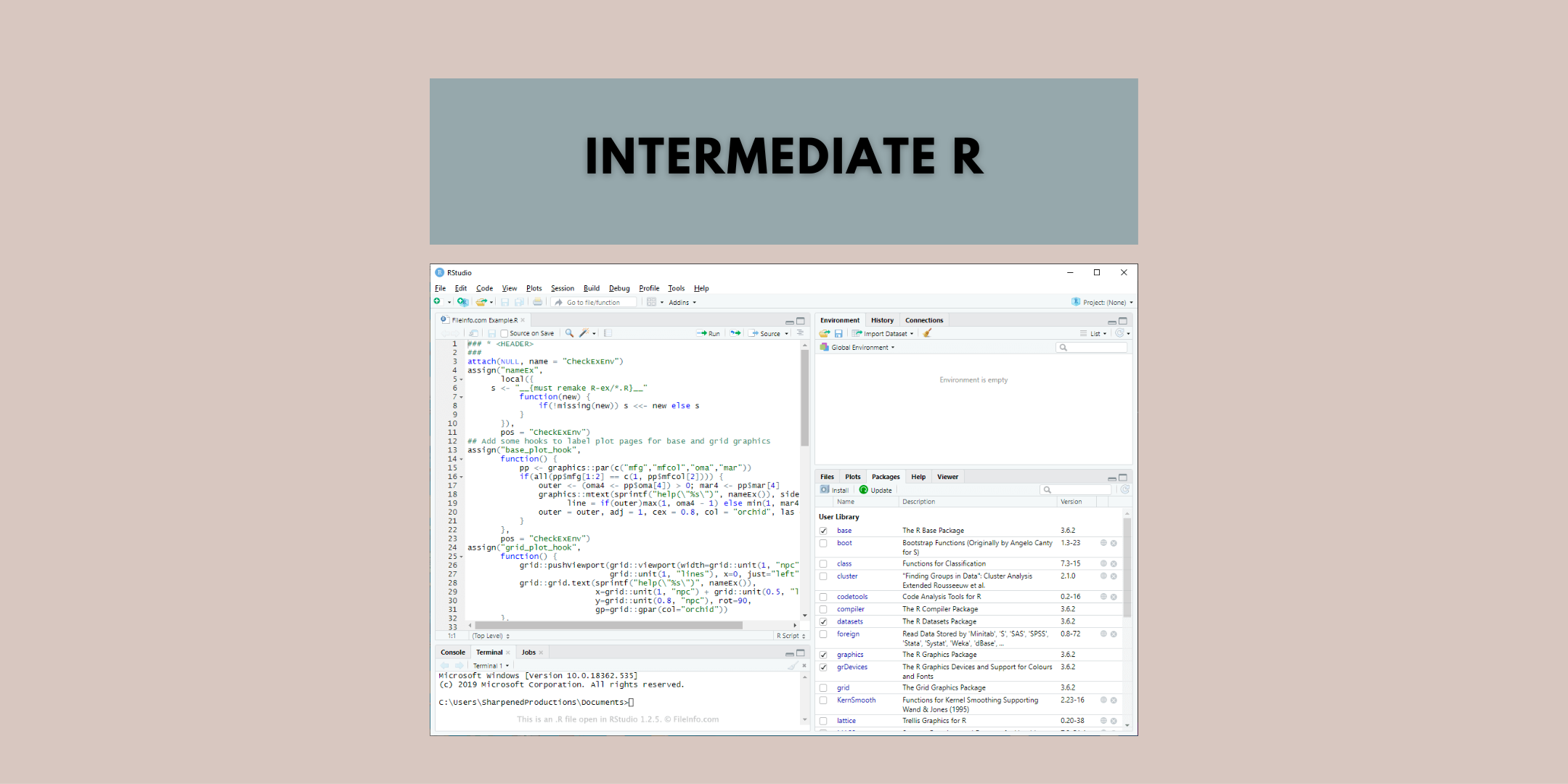Uncheck the datasets package checkbox
Image resolution: width=1568 pixels, height=784 pixels.
tap(824, 621)
